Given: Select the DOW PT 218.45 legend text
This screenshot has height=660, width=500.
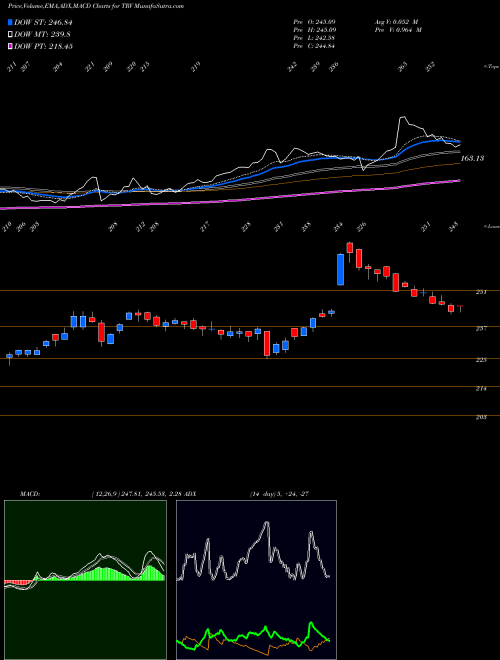Looking at the screenshot, I should tap(43, 46).
